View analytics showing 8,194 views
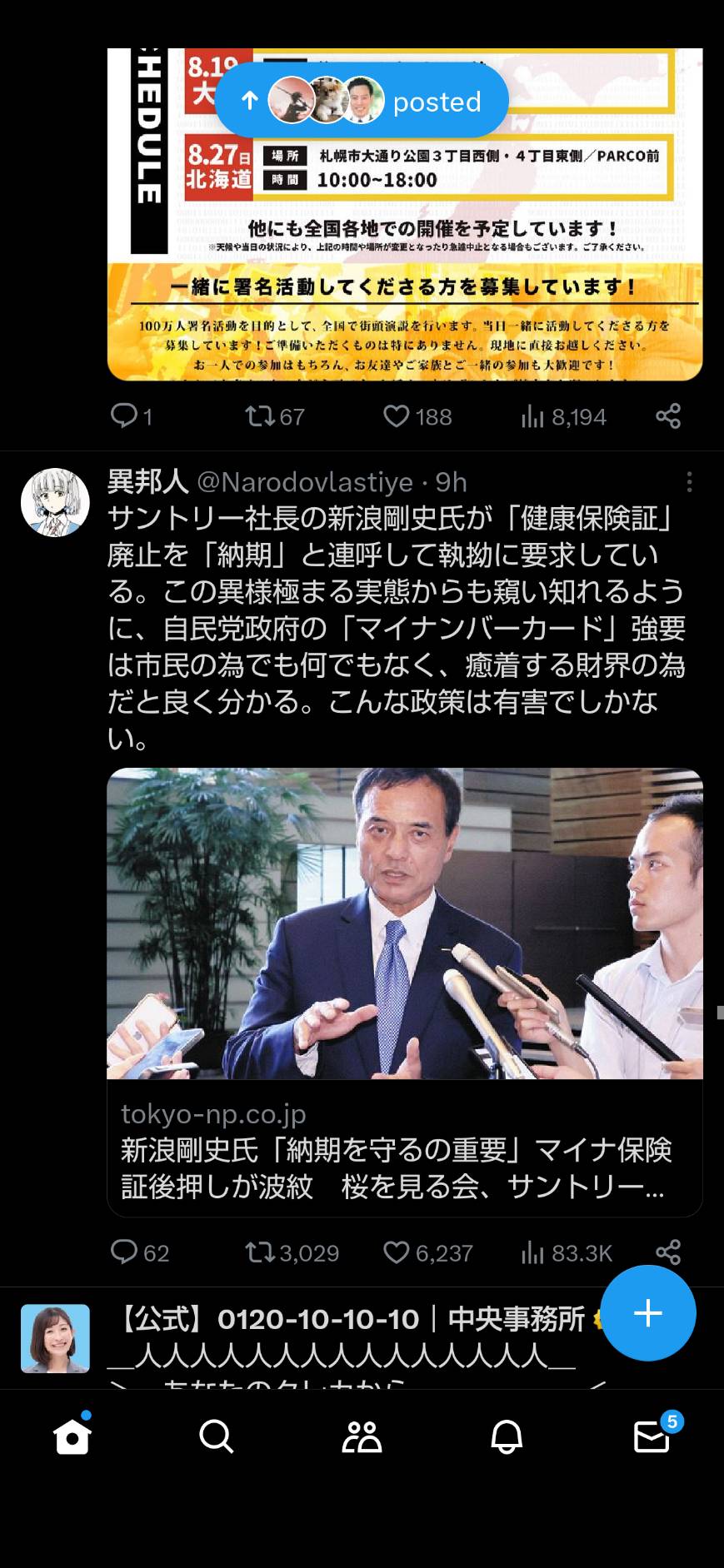 tap(563, 416)
